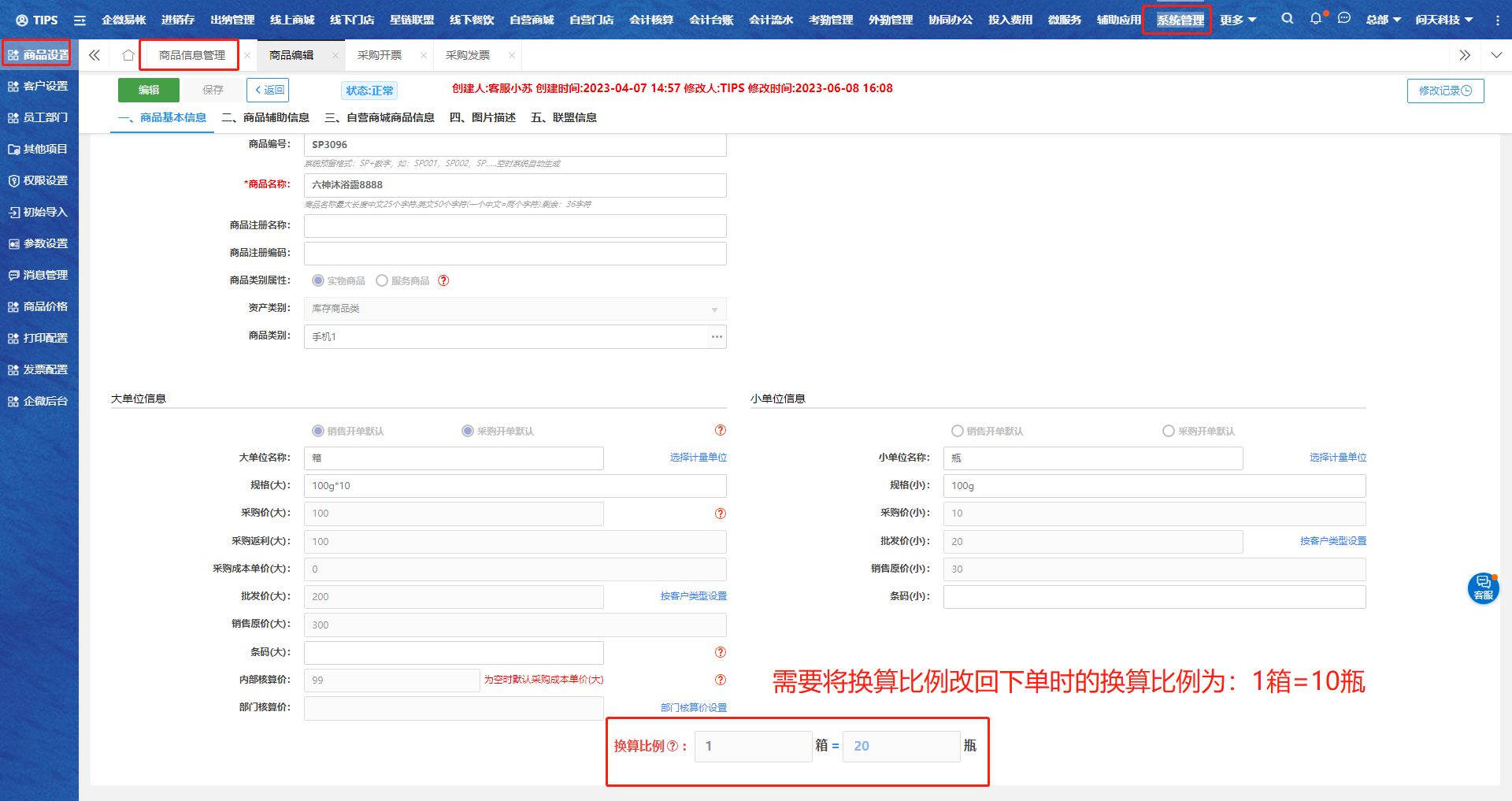Screen dimensions: 1512x801
Task: Collapse tabs with double left chevron icon
Action: 94,55
